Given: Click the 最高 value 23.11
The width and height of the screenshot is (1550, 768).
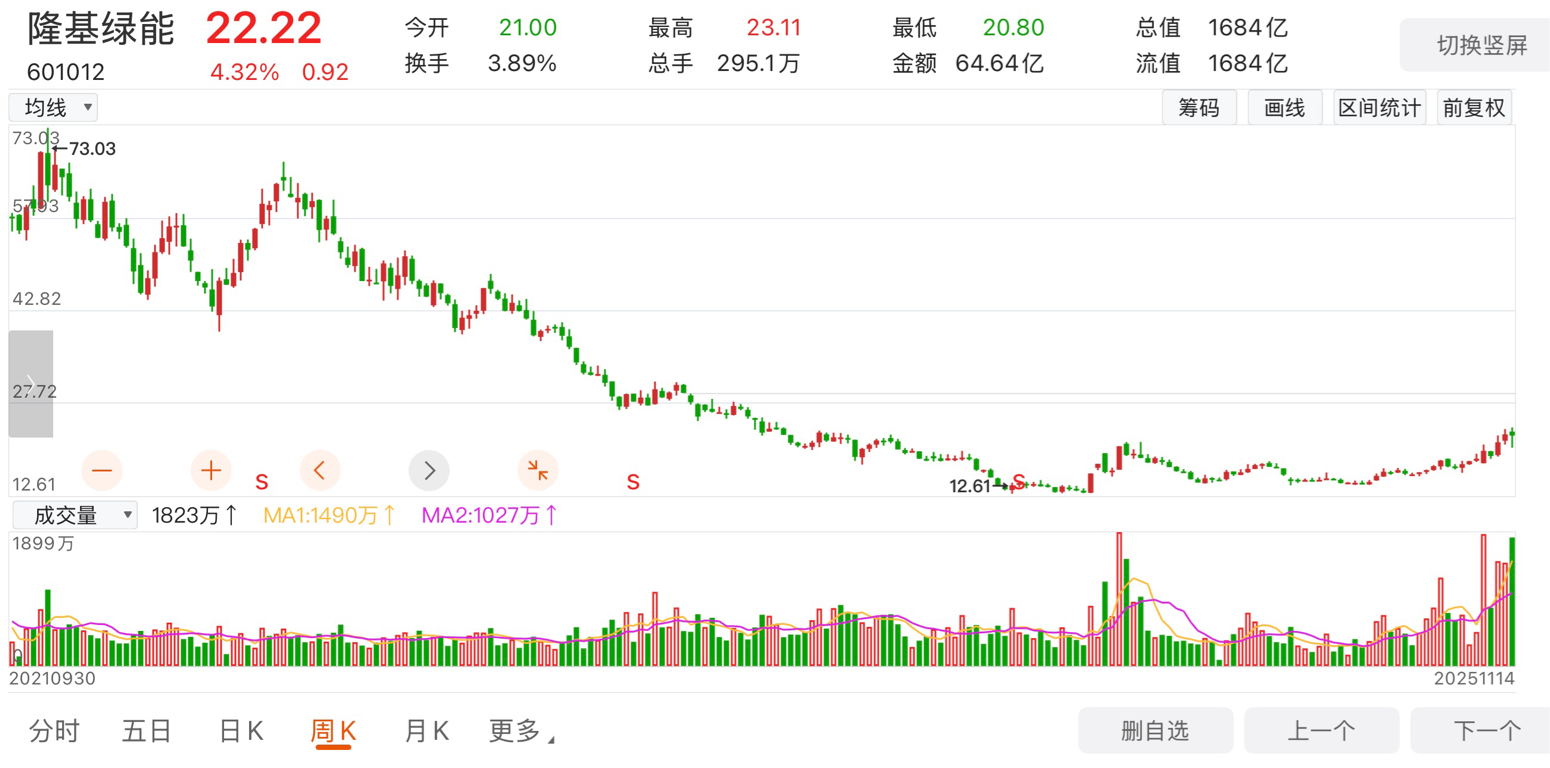Looking at the screenshot, I should coord(773,29).
